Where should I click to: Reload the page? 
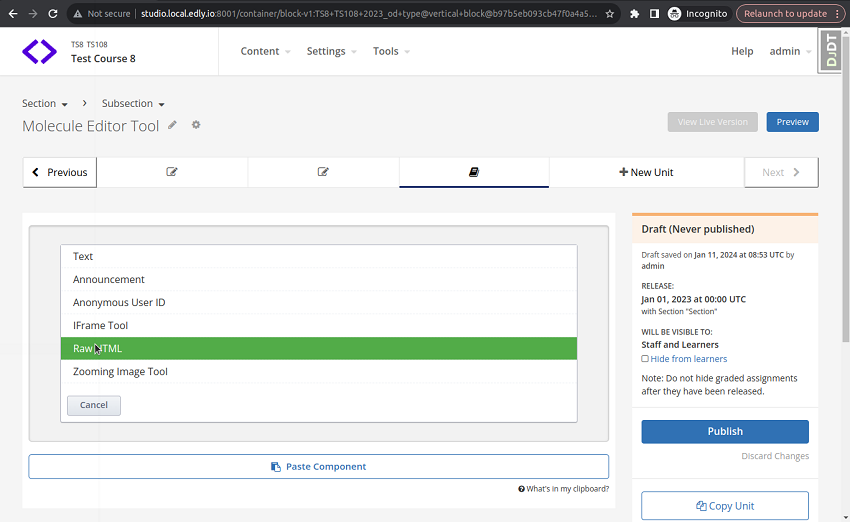[53, 14]
